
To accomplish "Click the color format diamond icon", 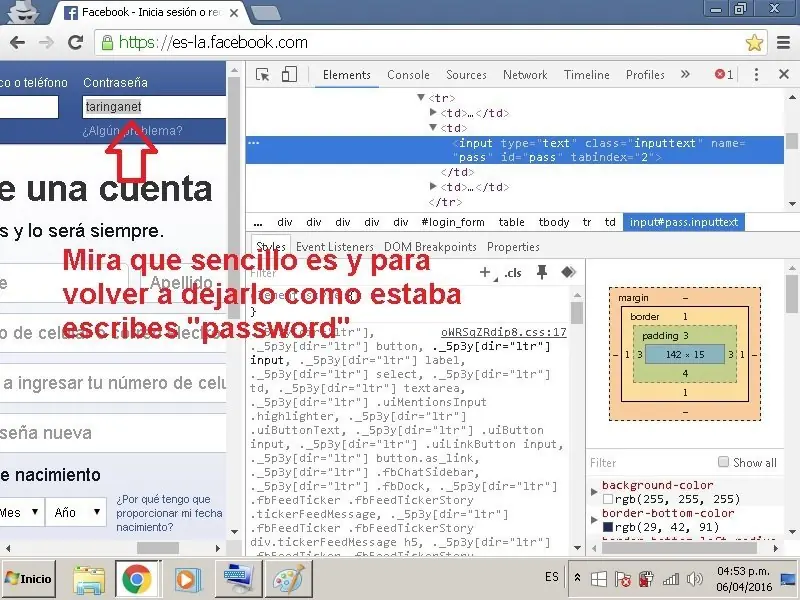I will (x=568, y=272).
